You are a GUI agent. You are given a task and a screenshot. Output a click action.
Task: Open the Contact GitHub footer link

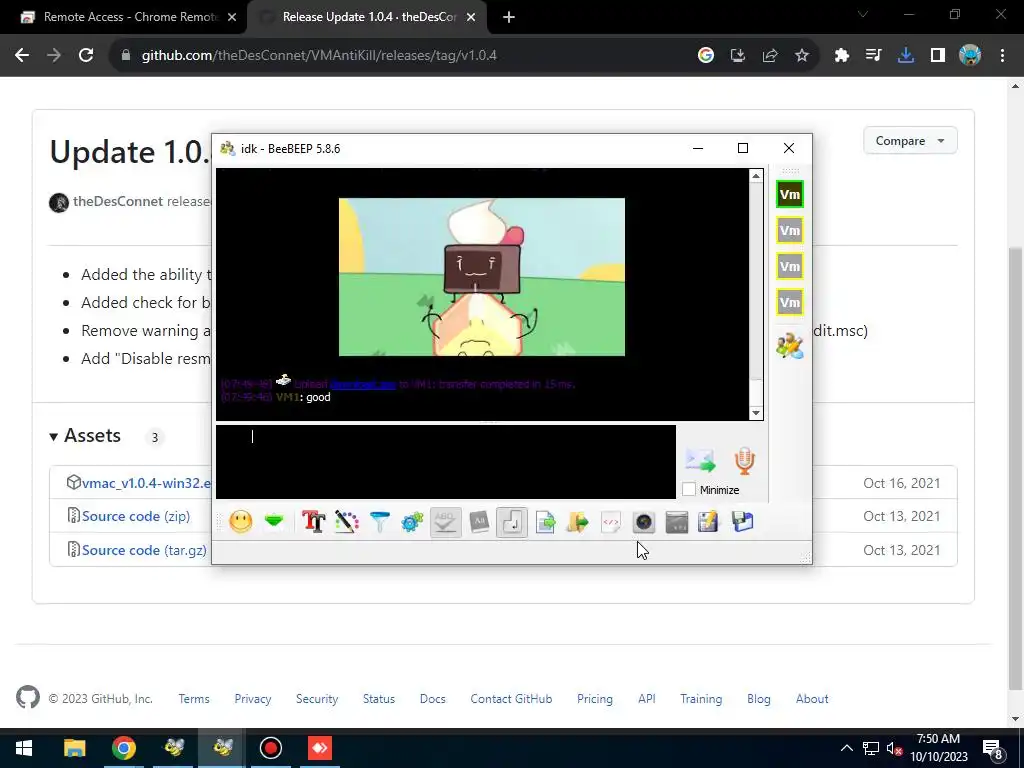point(511,699)
